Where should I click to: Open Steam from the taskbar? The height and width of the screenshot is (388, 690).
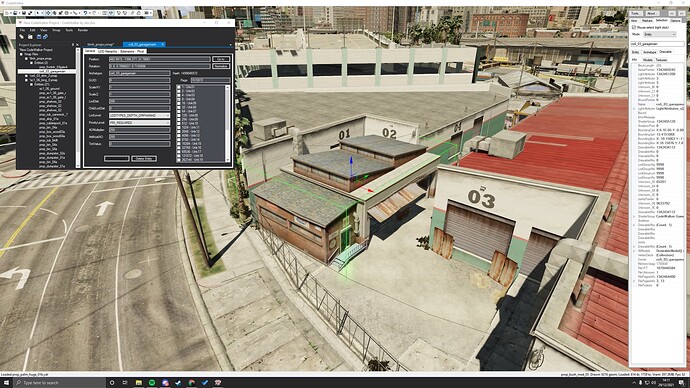pos(178,383)
